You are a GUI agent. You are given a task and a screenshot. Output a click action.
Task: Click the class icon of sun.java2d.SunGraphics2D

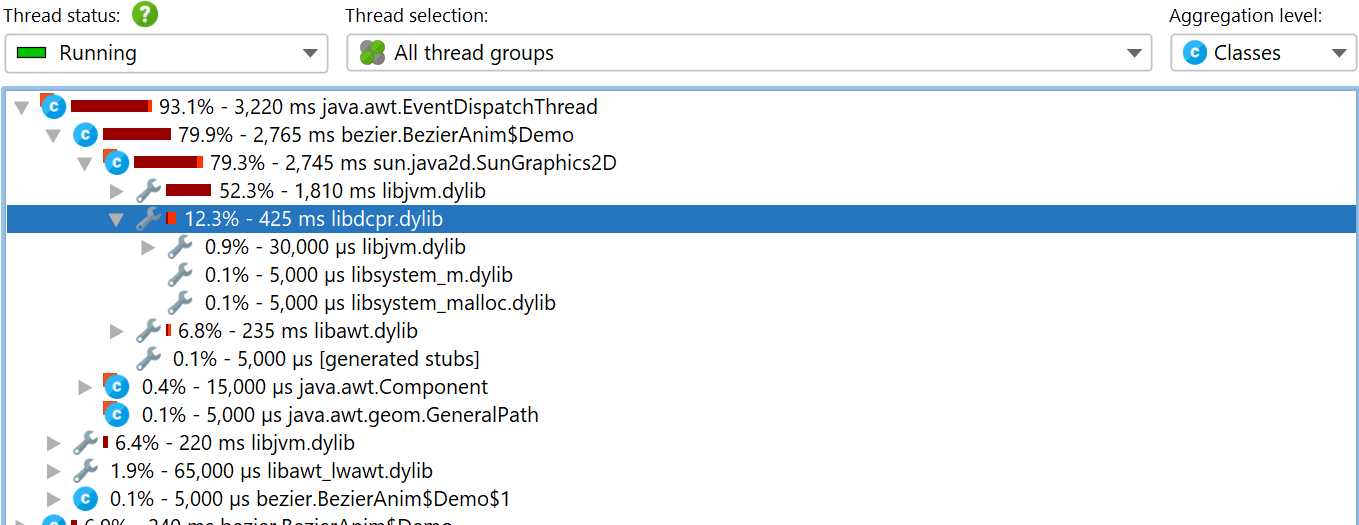click(x=116, y=162)
